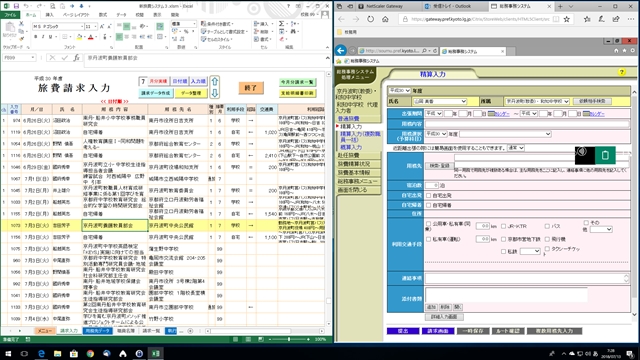
Task: Click the blue back arrow in remote IE
Action: point(341,51)
